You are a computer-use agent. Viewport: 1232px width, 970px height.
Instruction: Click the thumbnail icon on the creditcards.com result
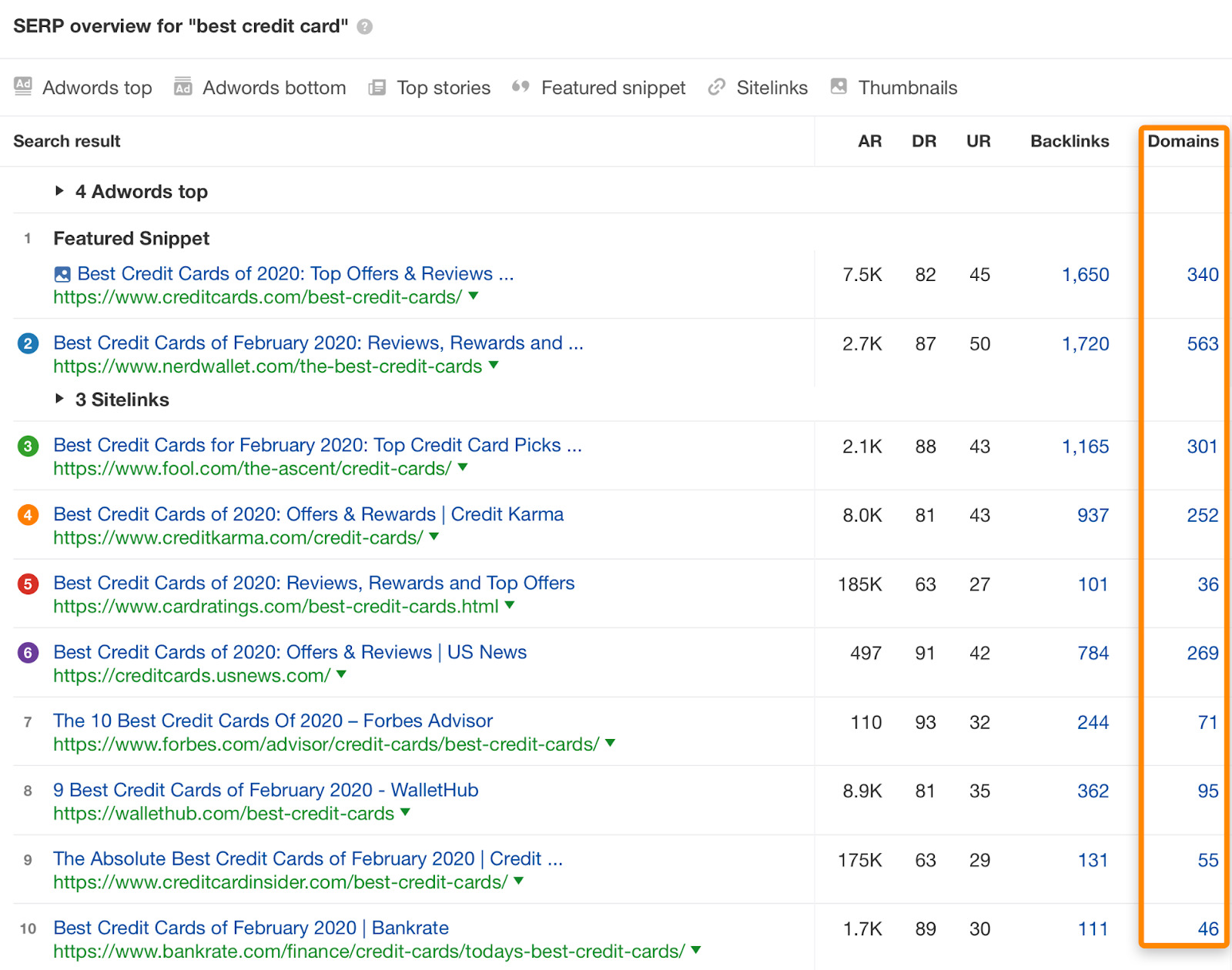click(x=63, y=273)
